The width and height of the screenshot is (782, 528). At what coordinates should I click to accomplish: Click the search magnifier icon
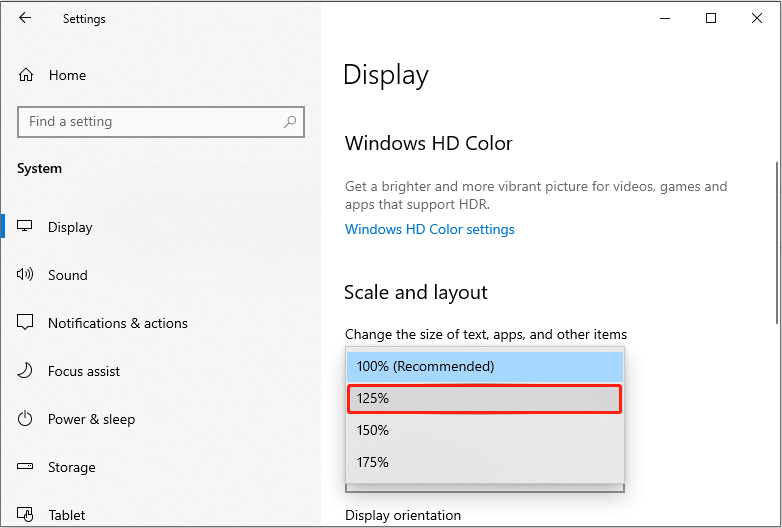click(x=290, y=121)
